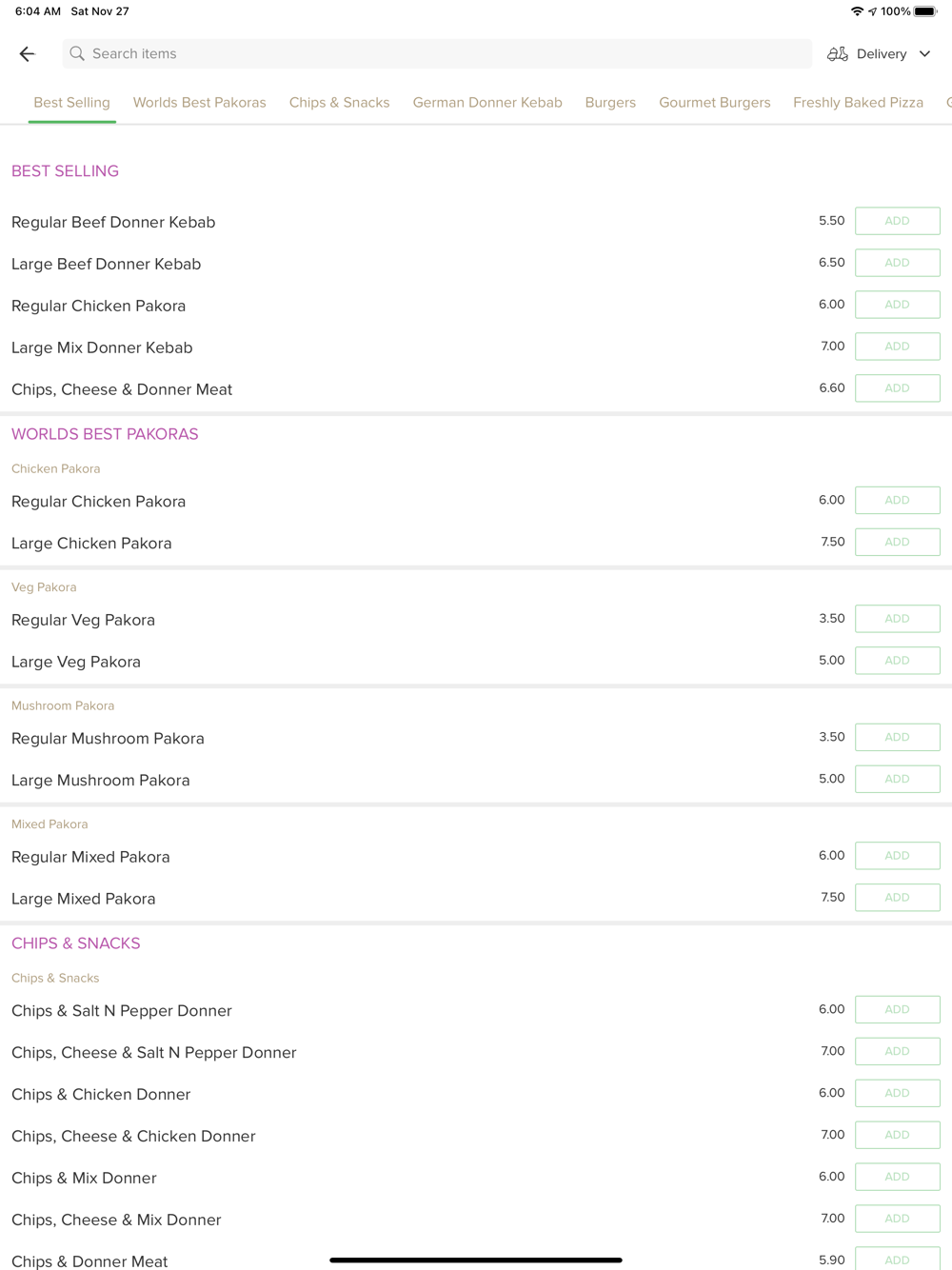Add Chips, Cheese & Chicken Donner
The image size is (952, 1270).
point(898,1135)
